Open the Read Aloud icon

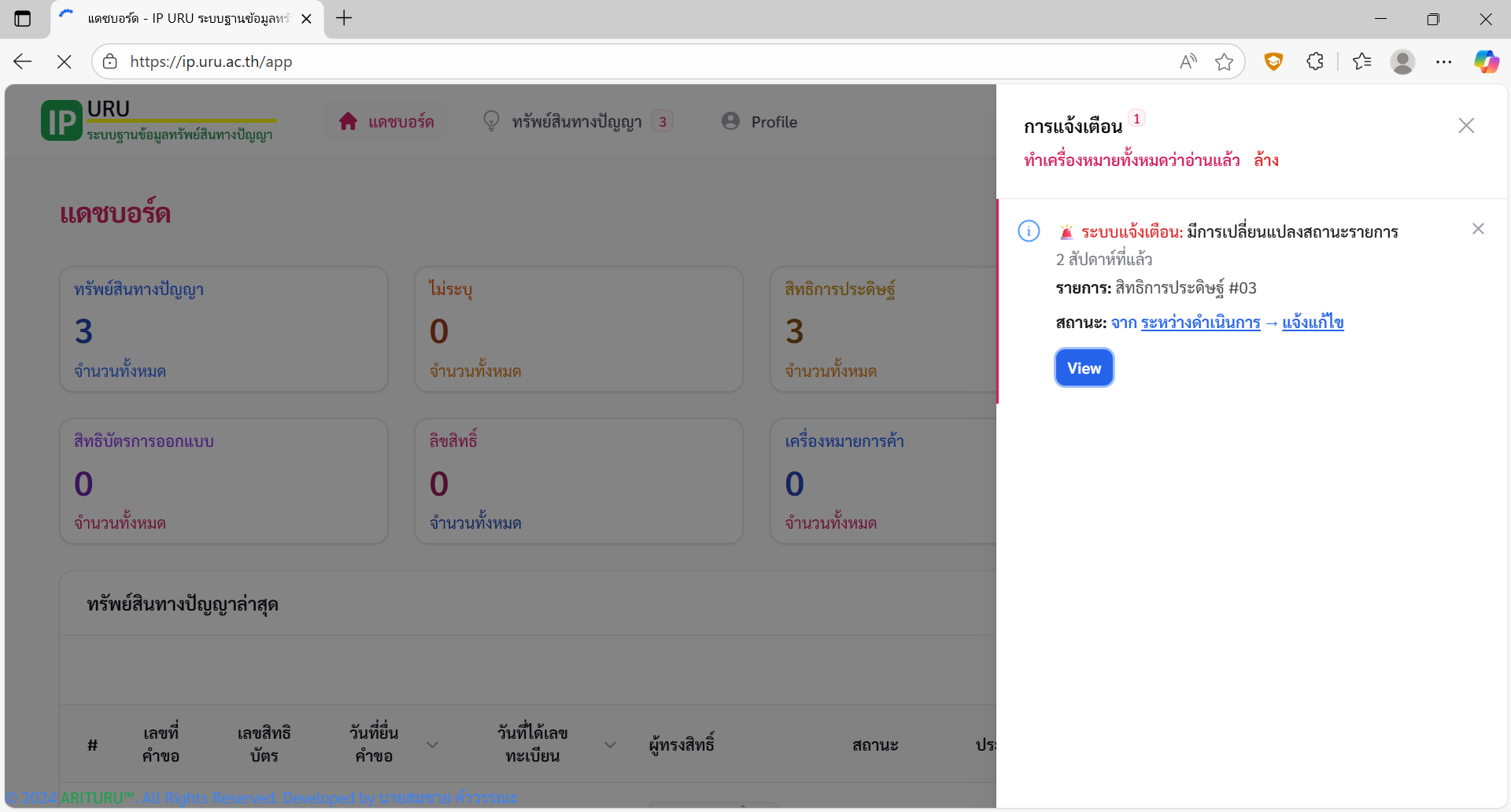(x=1188, y=61)
